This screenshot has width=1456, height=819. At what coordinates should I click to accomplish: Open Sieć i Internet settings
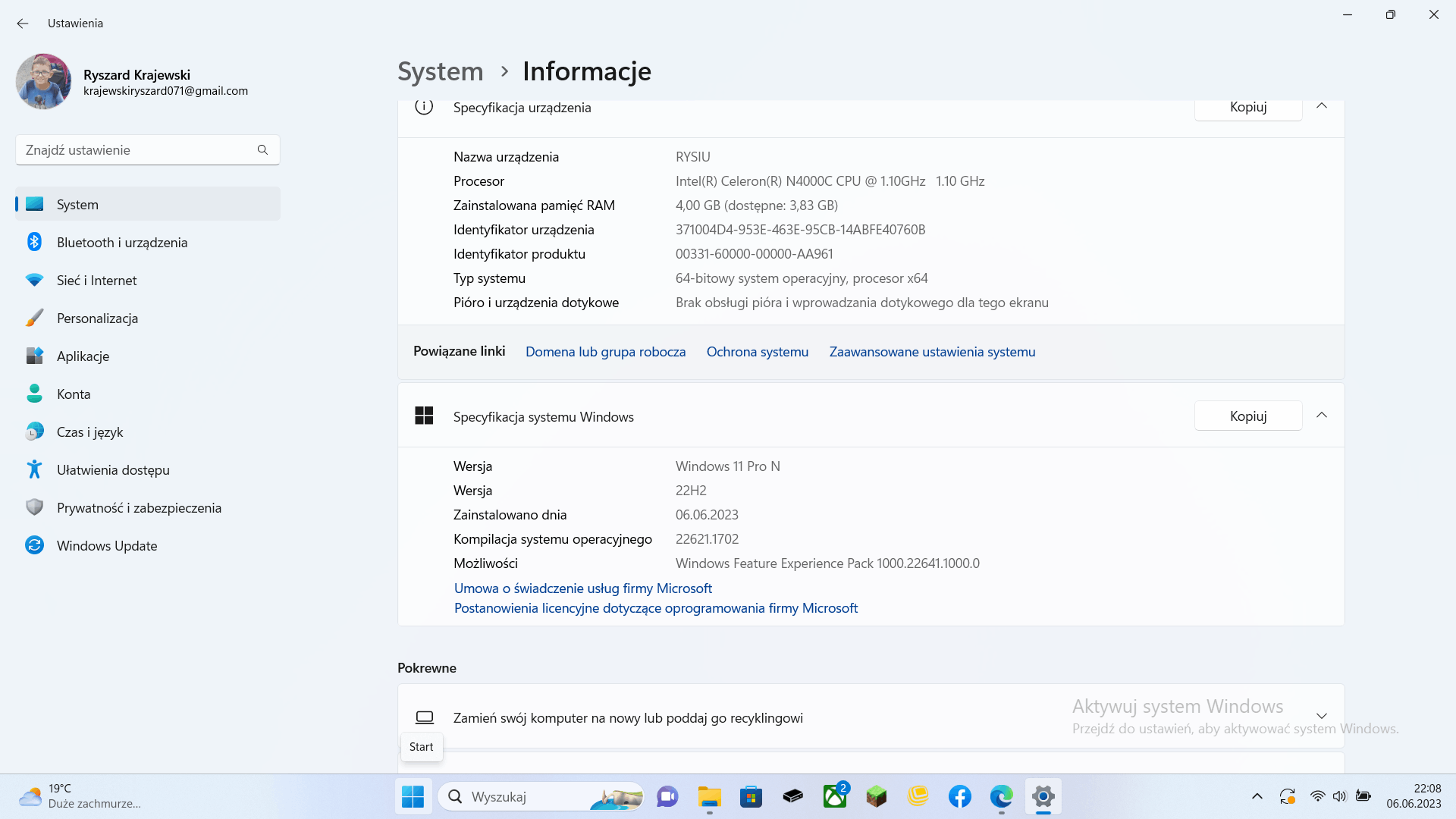[148, 280]
